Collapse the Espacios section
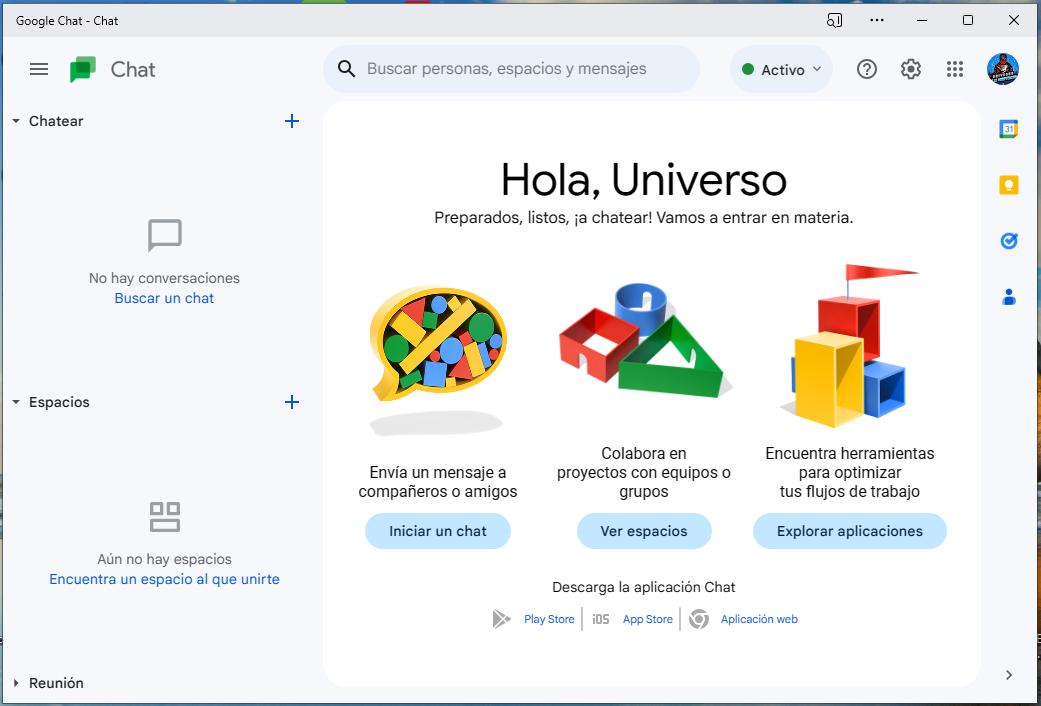The width and height of the screenshot is (1041, 706). coord(16,402)
